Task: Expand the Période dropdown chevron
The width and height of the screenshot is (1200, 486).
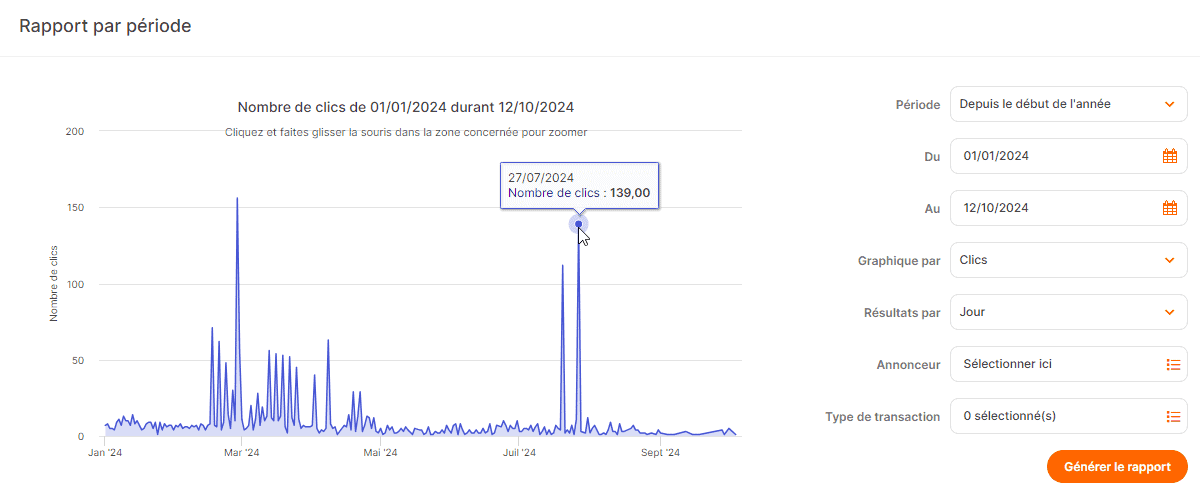Action: [1169, 104]
